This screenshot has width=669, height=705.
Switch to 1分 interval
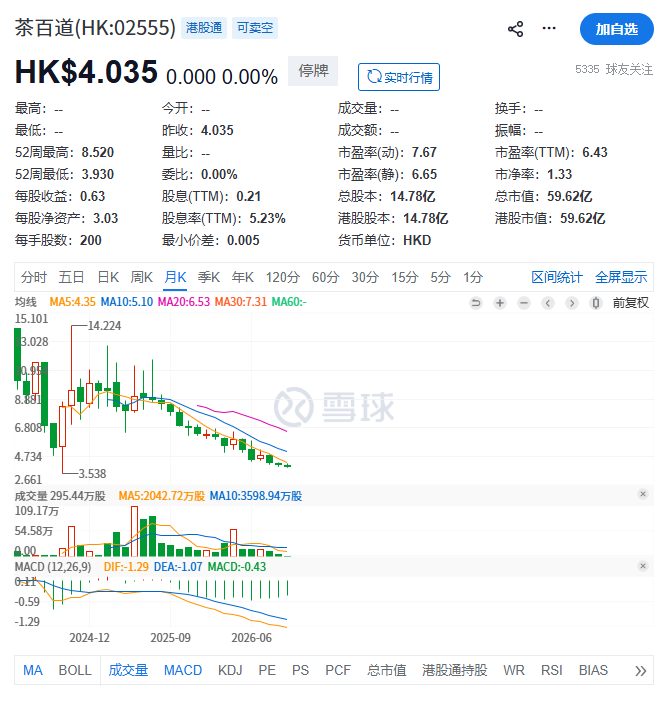point(473,277)
